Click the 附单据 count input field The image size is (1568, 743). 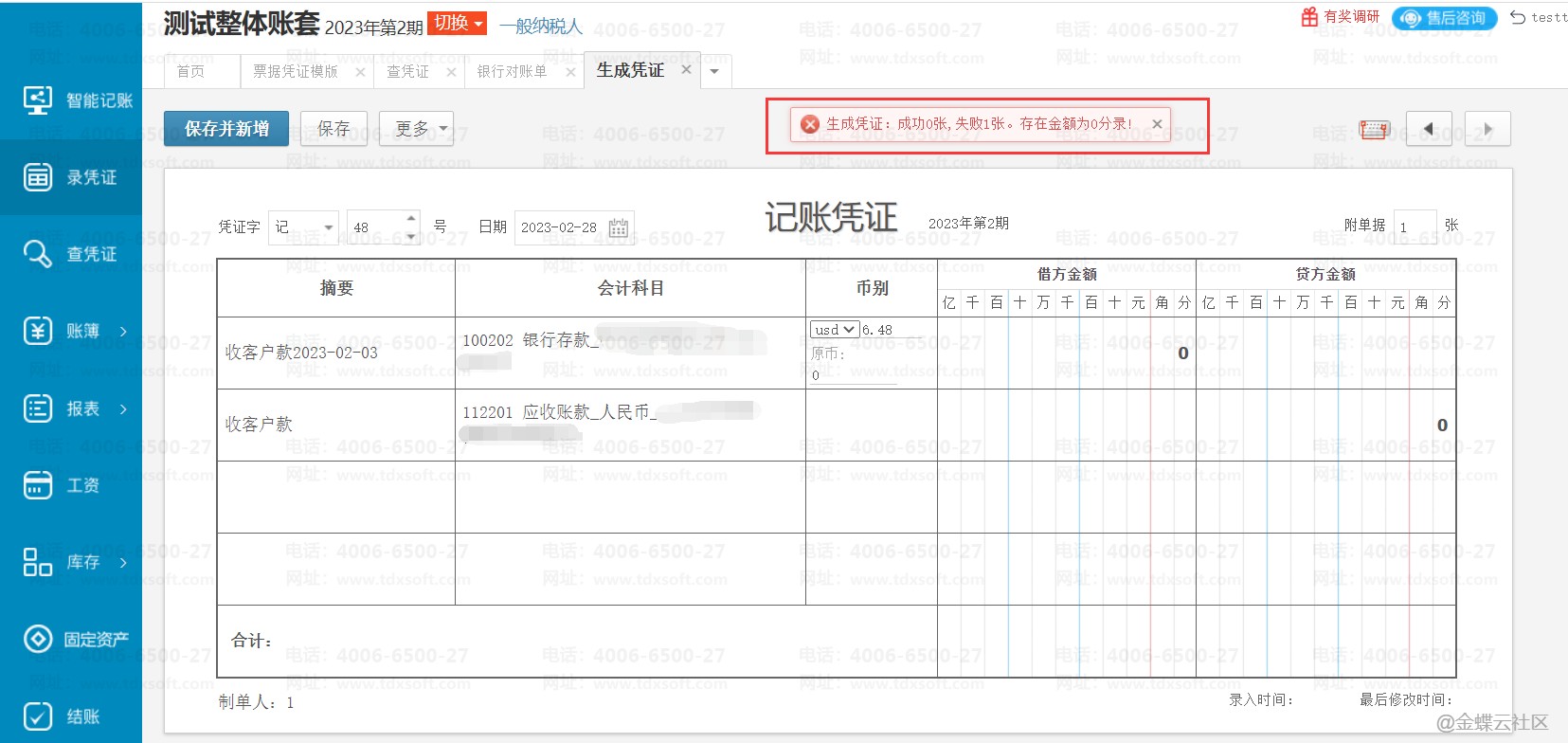(1415, 227)
